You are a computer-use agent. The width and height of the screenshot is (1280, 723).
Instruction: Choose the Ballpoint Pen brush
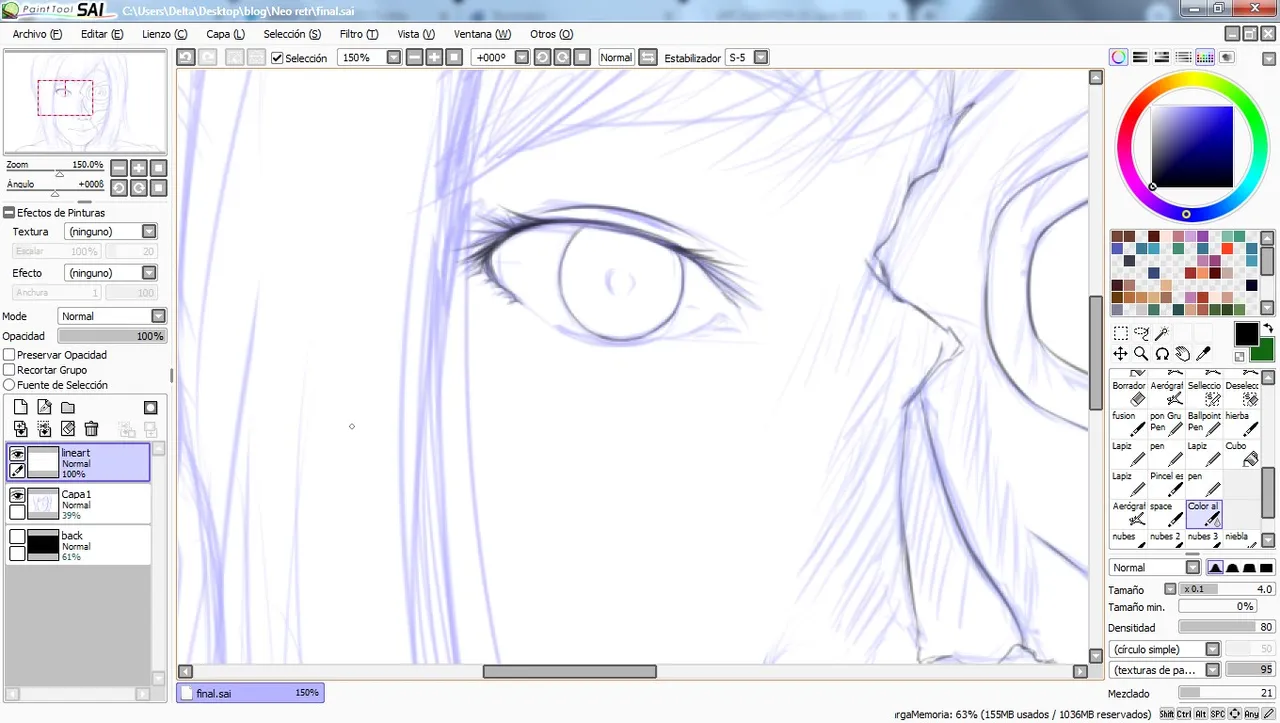(x=1204, y=422)
